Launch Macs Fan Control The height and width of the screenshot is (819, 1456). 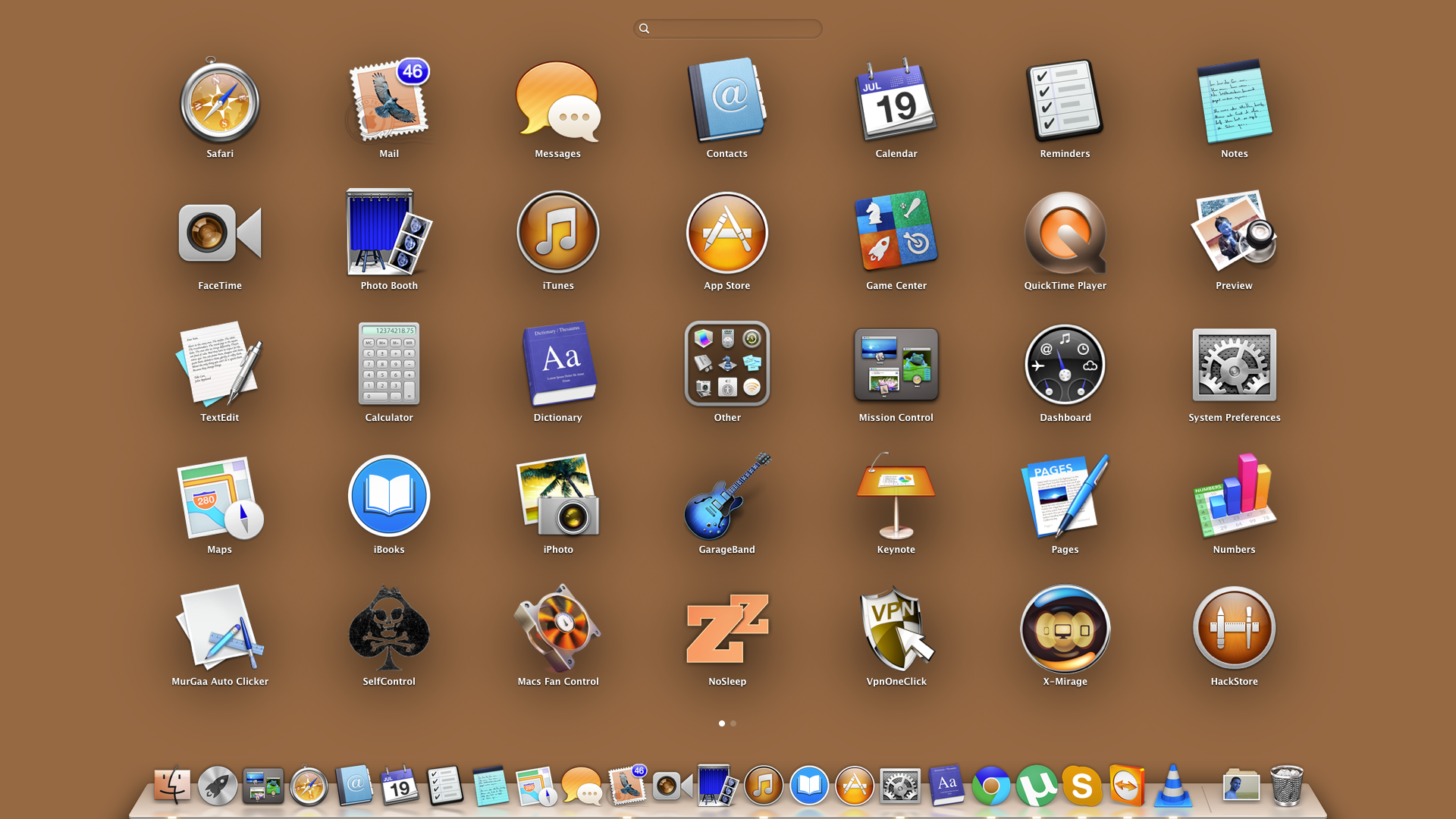coord(557,629)
